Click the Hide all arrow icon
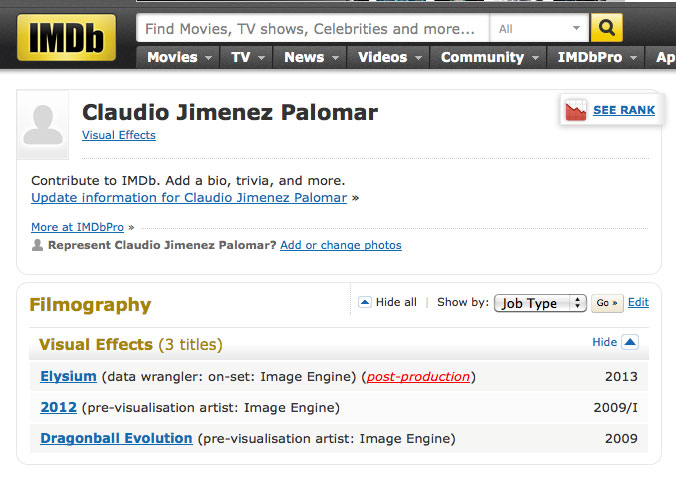Viewport: 676px width, 501px height. tap(365, 302)
